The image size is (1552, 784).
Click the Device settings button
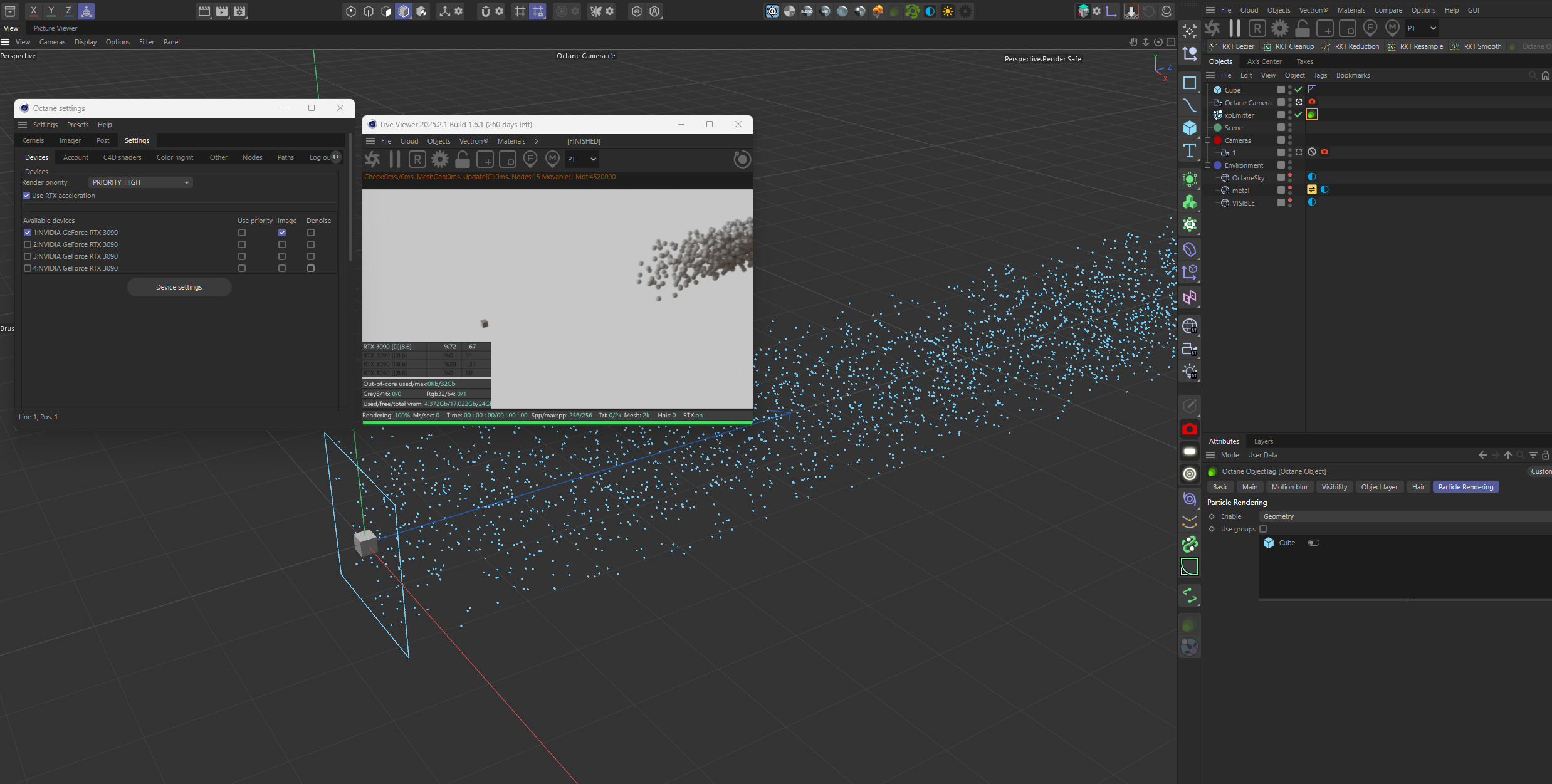pyautogui.click(x=179, y=287)
